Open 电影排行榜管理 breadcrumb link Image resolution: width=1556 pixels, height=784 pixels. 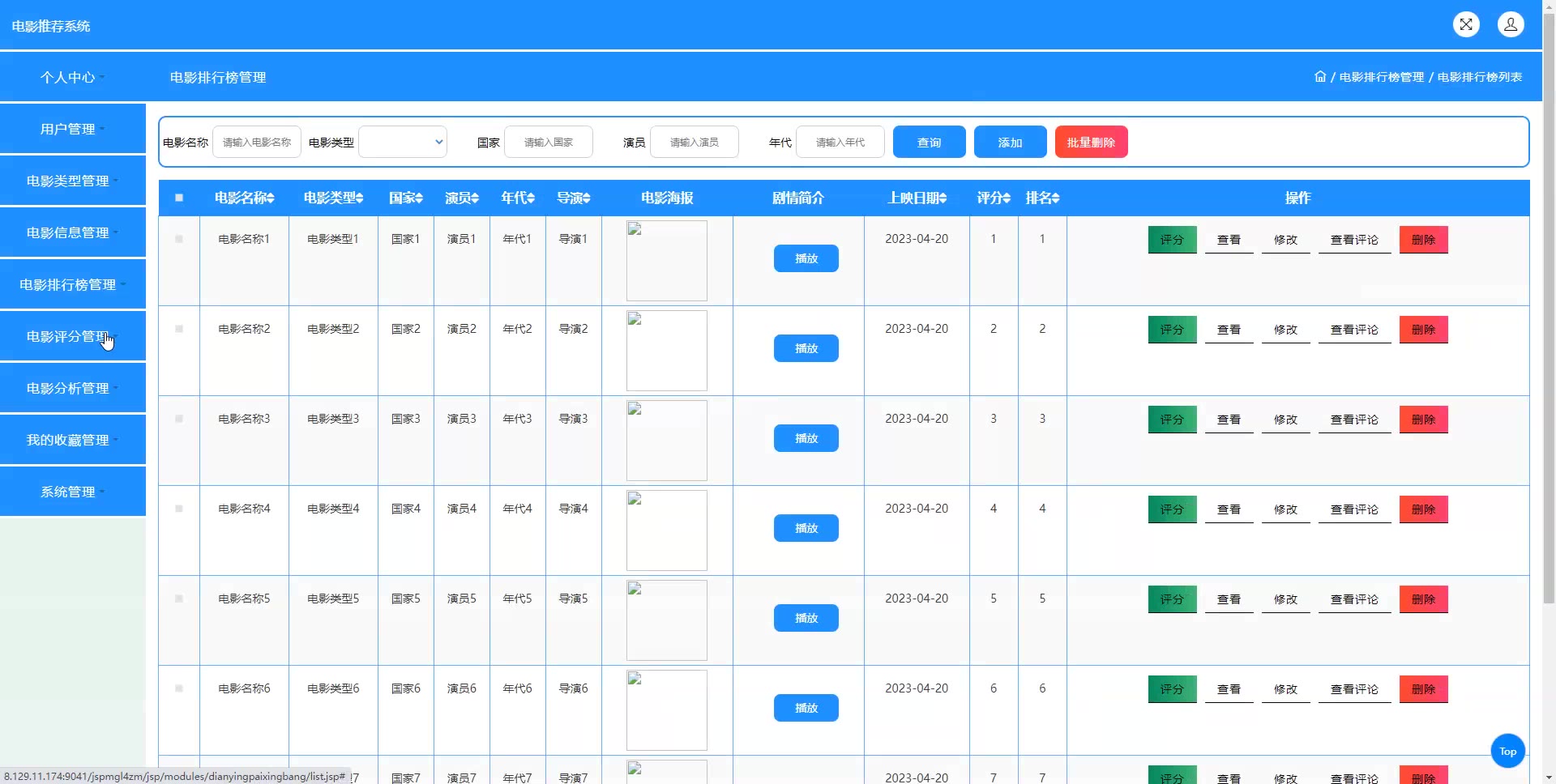pyautogui.click(x=1382, y=77)
